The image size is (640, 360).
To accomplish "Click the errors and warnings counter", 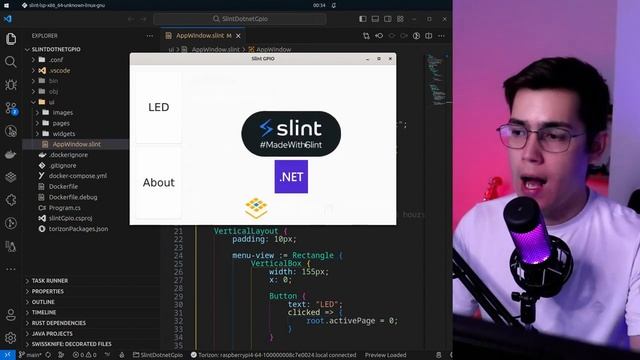I will 84,355.
